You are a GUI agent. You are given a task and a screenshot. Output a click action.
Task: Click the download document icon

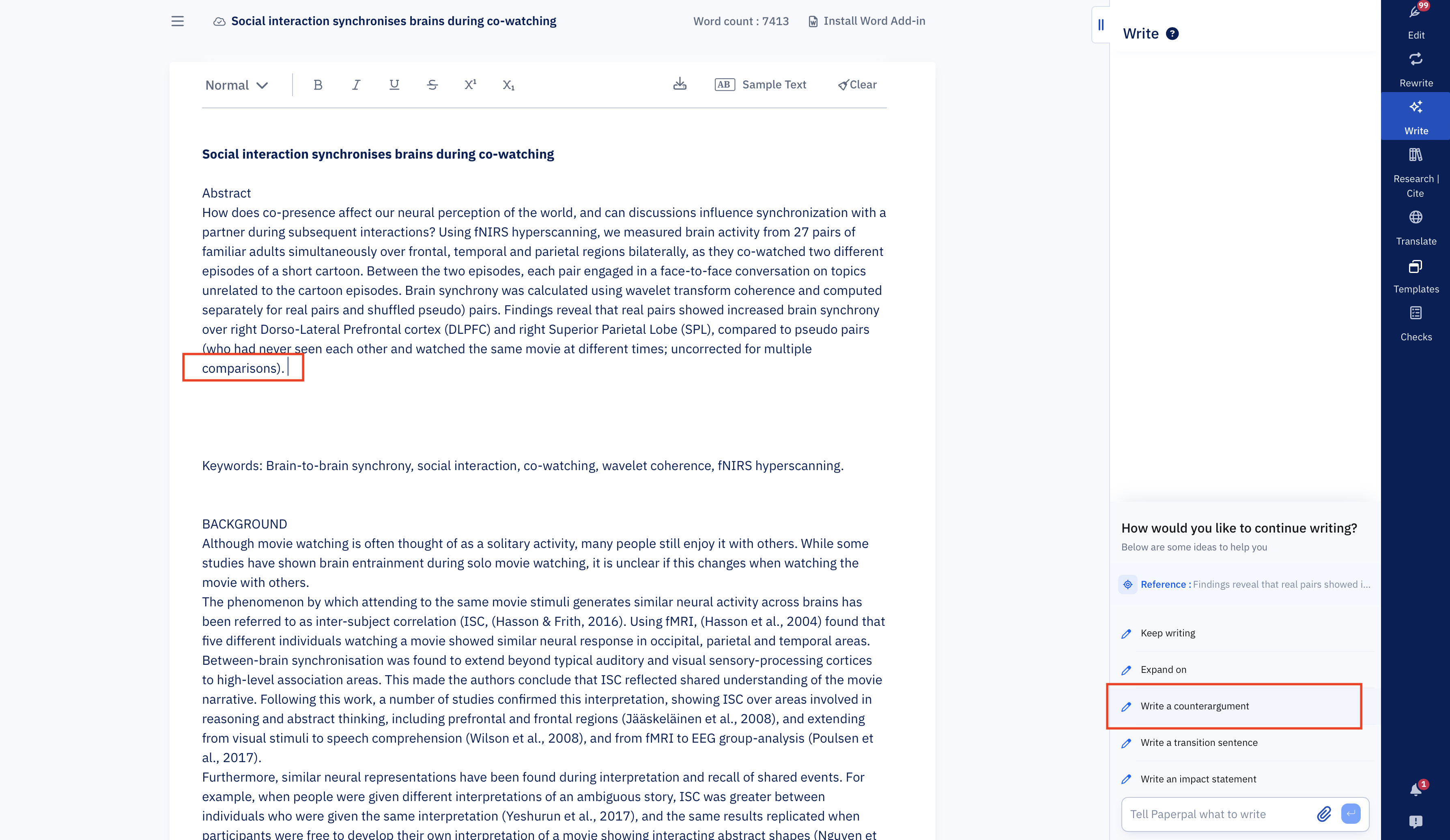(x=680, y=84)
